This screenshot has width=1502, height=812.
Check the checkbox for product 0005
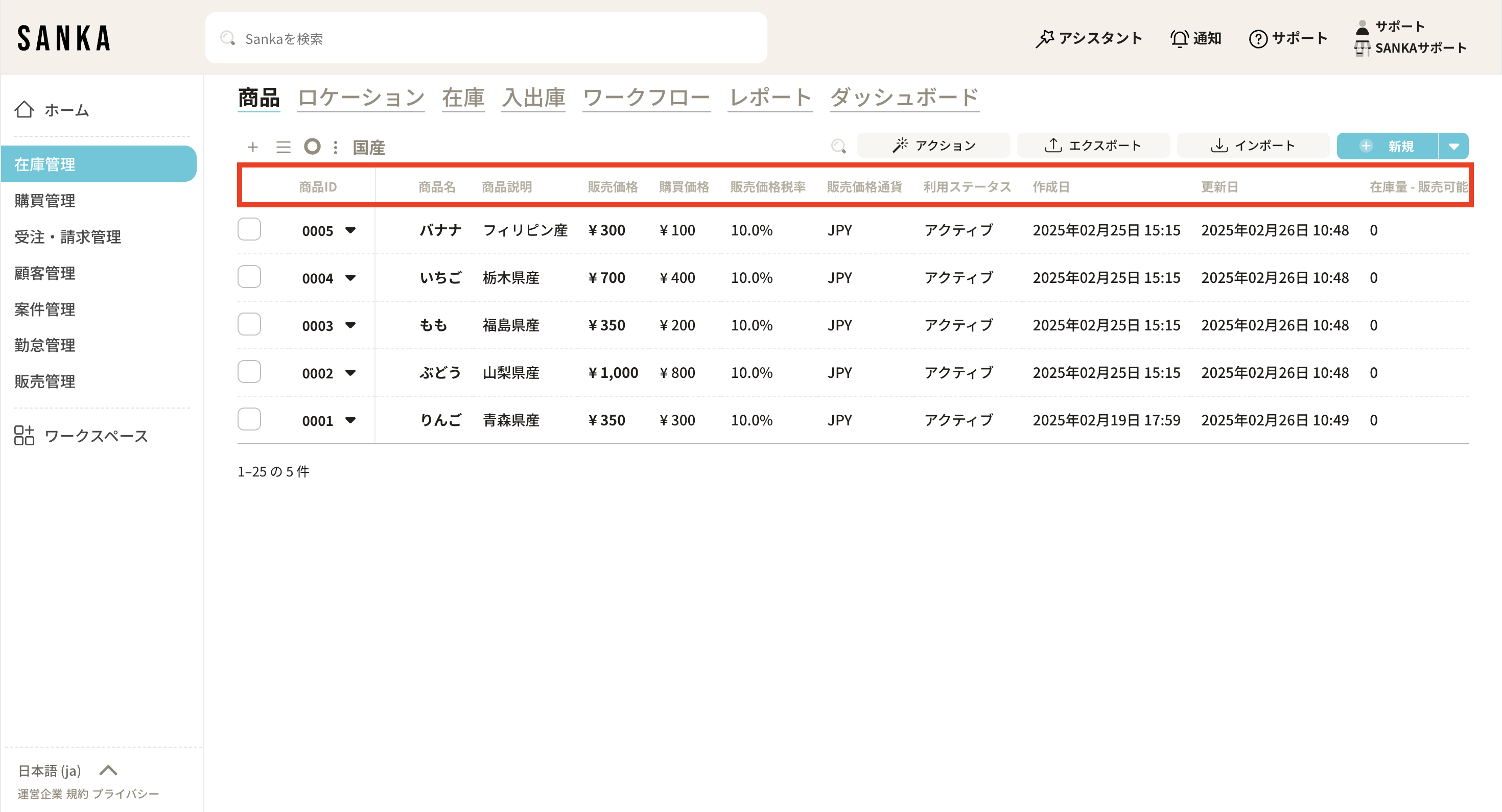[249, 230]
